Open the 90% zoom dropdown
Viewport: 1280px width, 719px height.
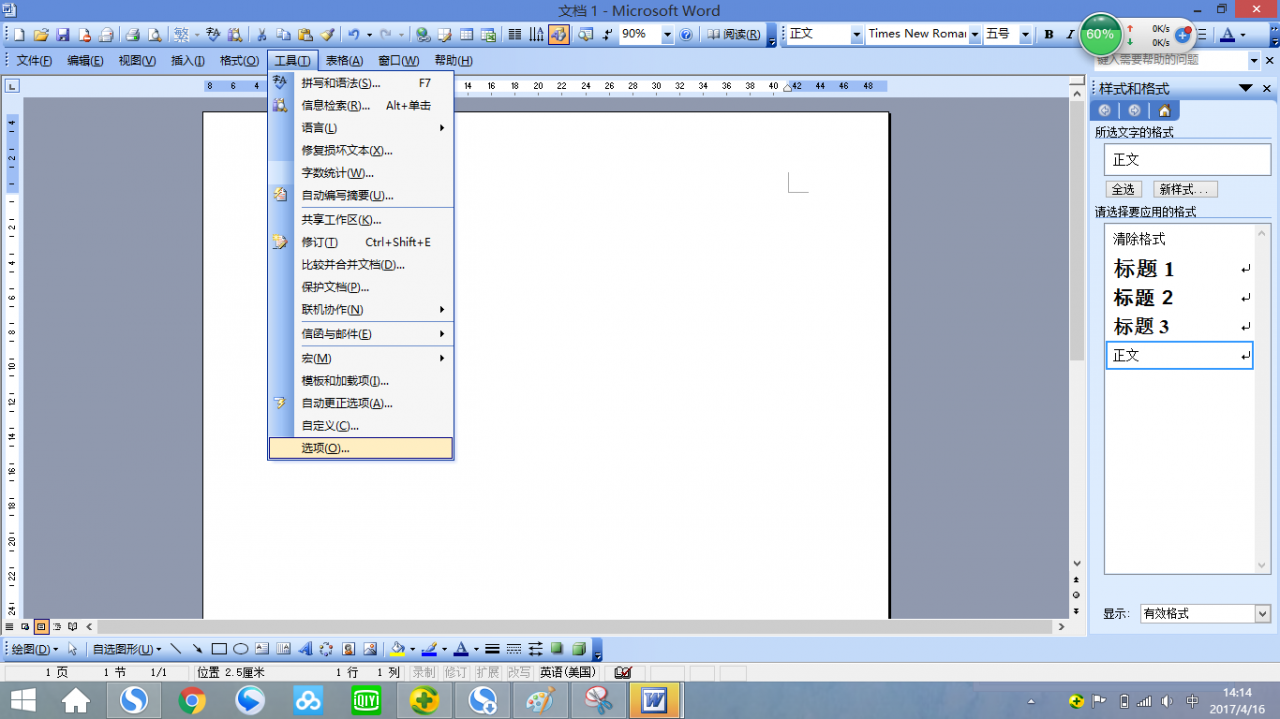(667, 35)
